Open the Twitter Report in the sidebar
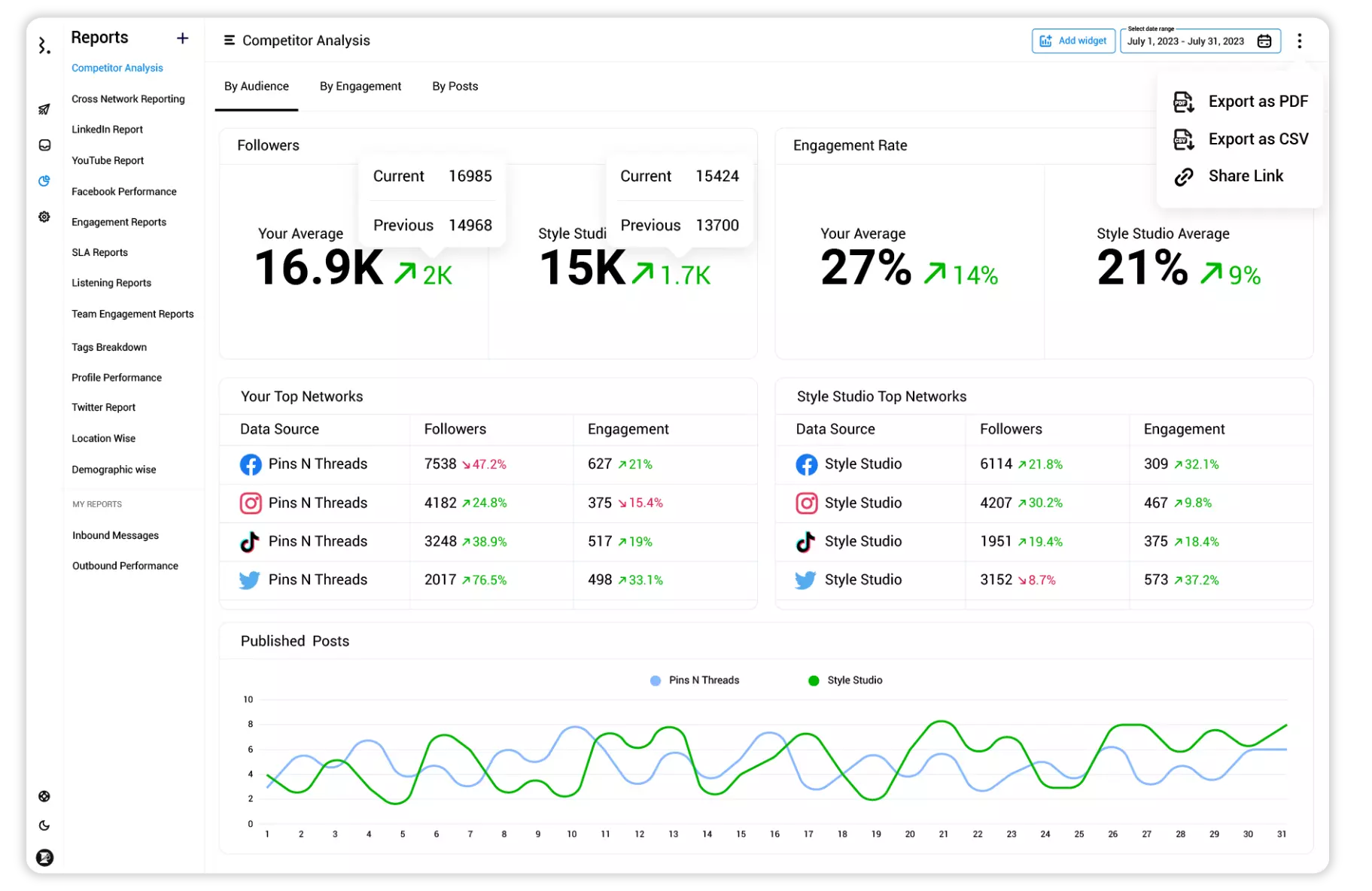The width and height of the screenshot is (1372, 891). point(103,407)
